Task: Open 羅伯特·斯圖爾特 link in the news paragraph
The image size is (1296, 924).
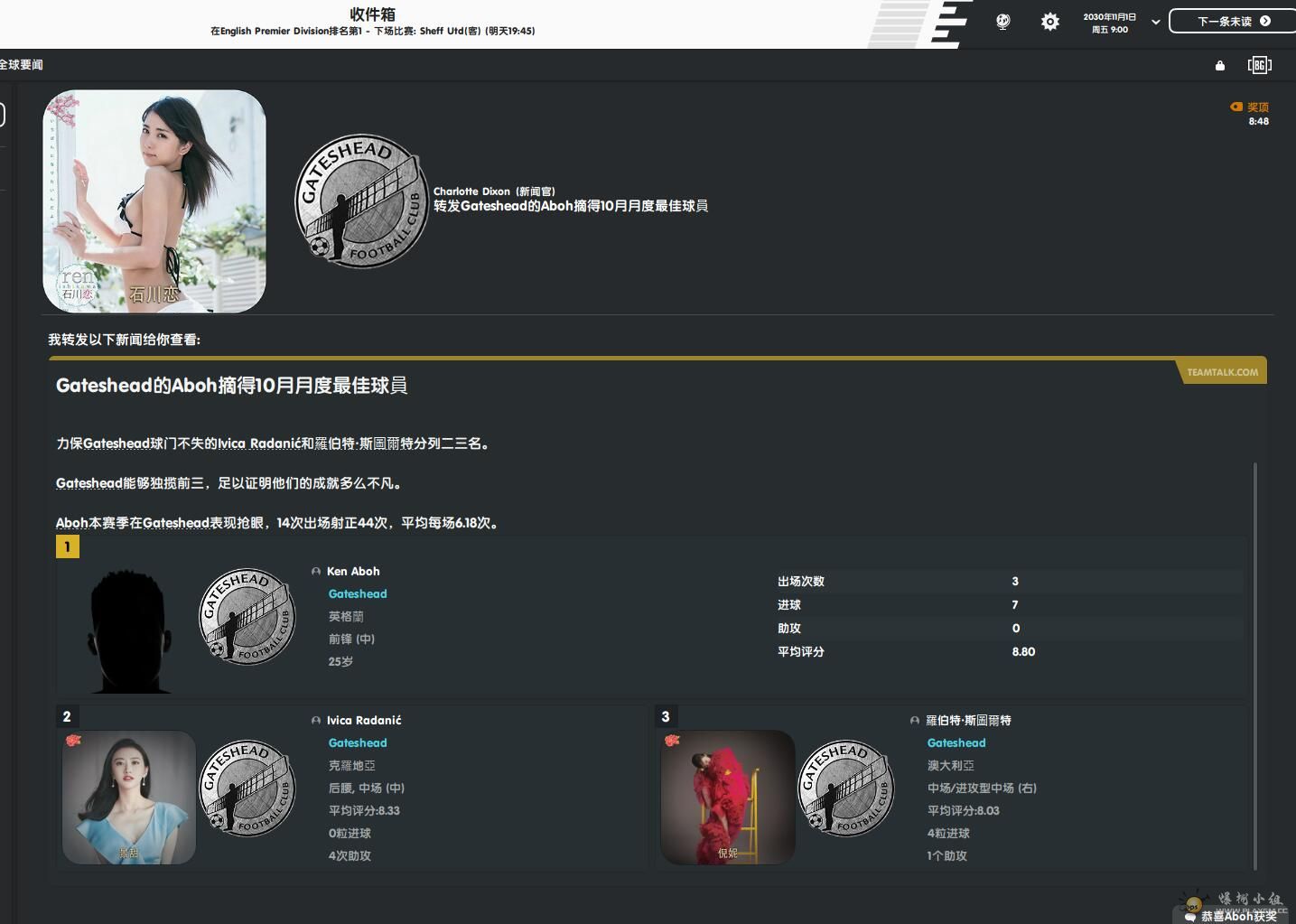Action: [x=364, y=443]
